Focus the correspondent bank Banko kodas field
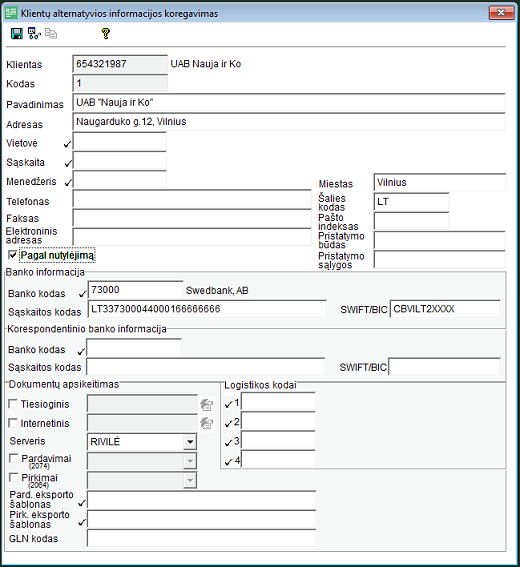Viewport: 520px width, 567px height. click(x=134, y=347)
